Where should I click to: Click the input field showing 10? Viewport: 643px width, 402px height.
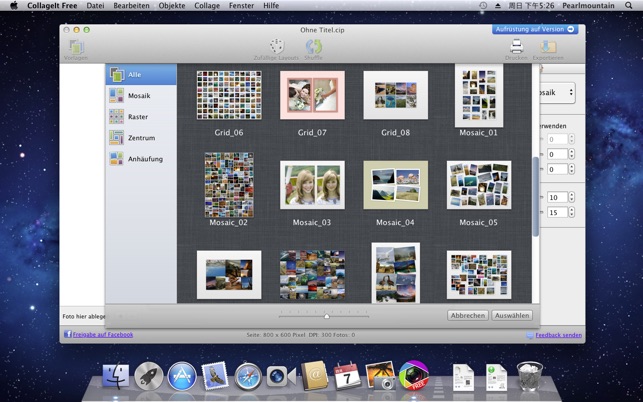point(557,197)
